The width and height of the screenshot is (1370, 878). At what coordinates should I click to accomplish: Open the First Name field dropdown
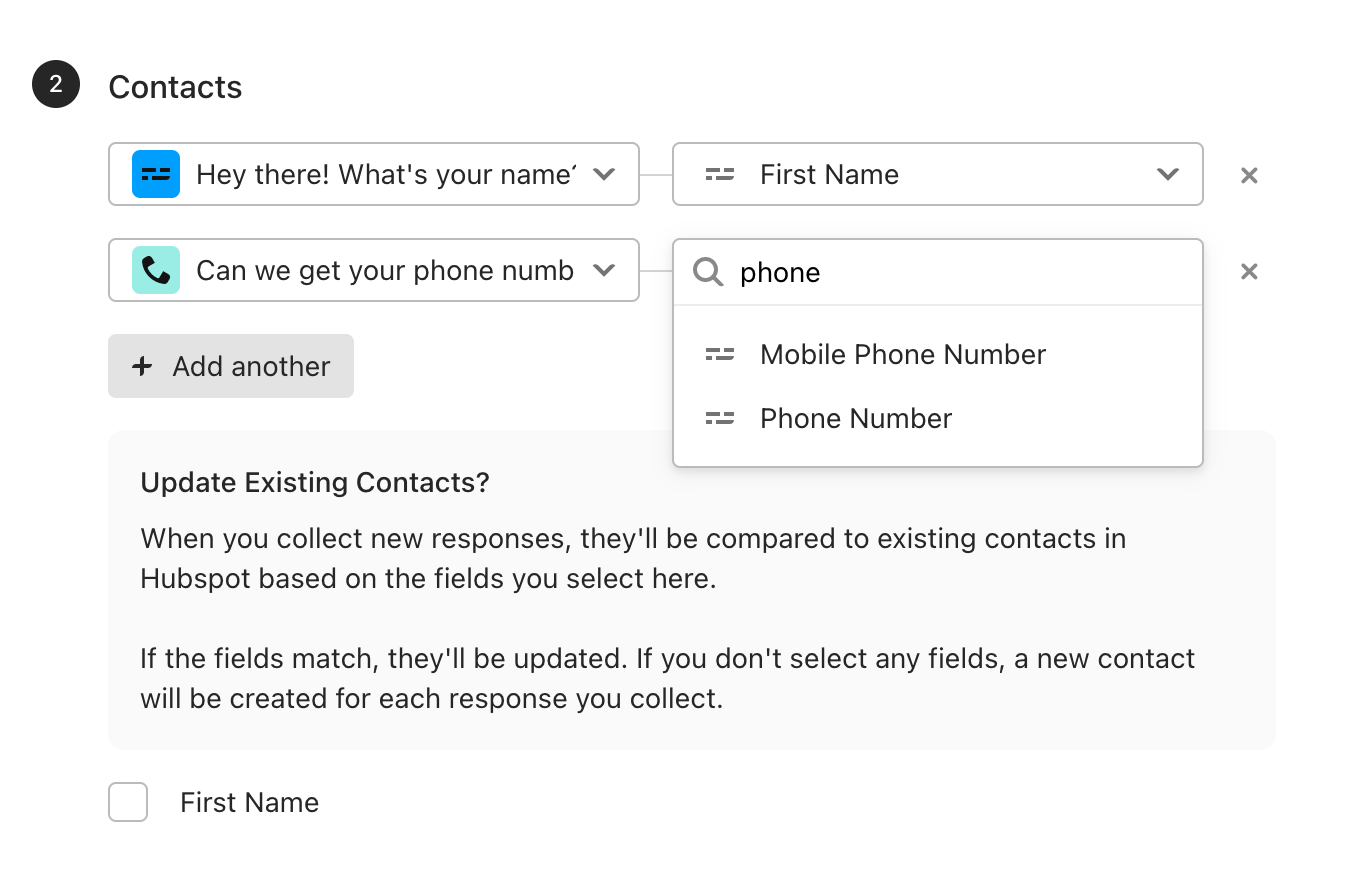pyautogui.click(x=938, y=174)
